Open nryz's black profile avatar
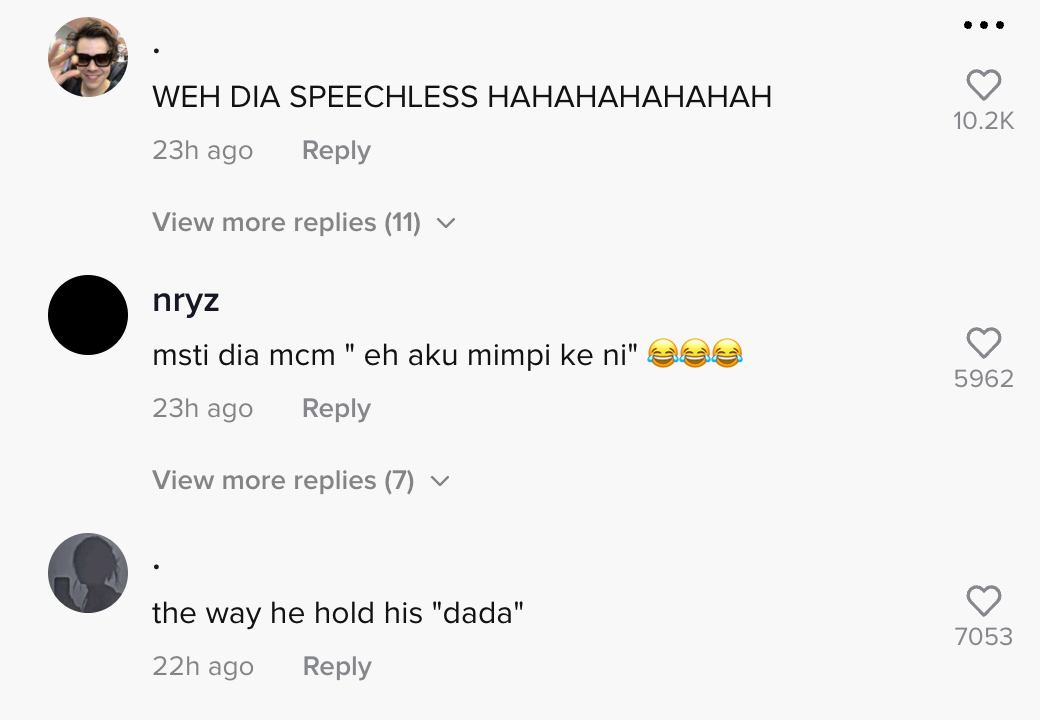This screenshot has height=720, width=1040. click(88, 315)
